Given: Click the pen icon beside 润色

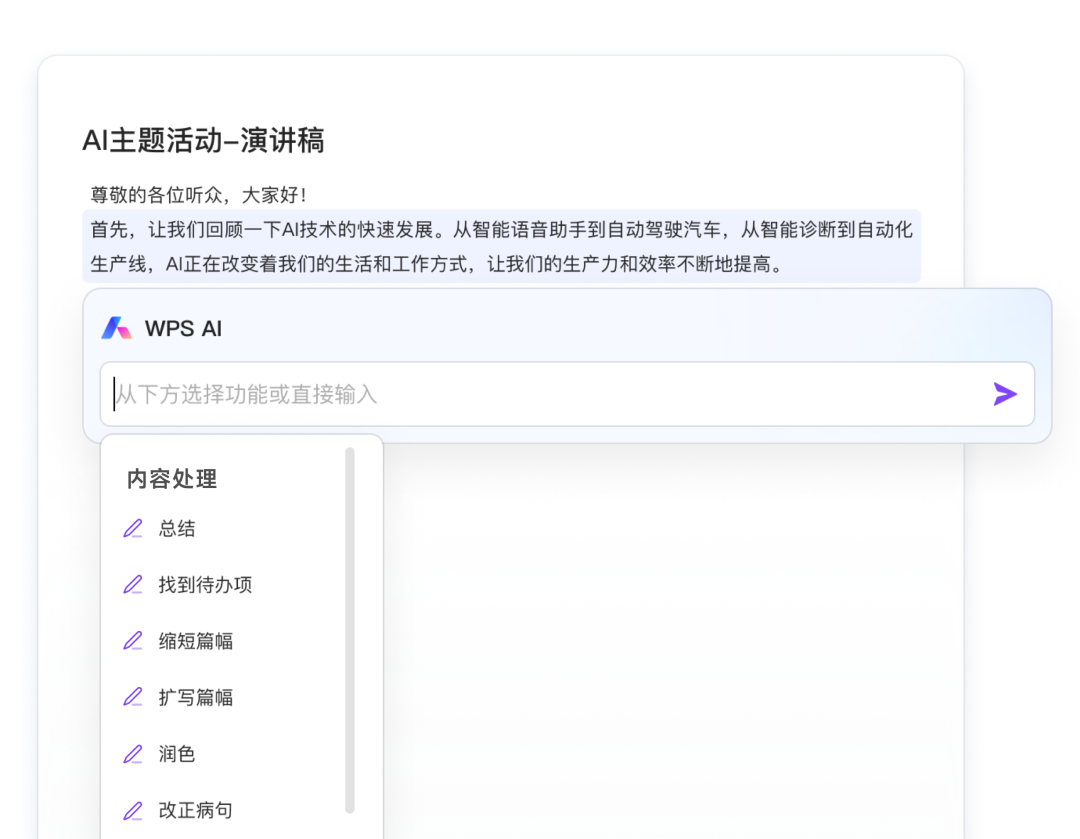Looking at the screenshot, I should (x=133, y=754).
